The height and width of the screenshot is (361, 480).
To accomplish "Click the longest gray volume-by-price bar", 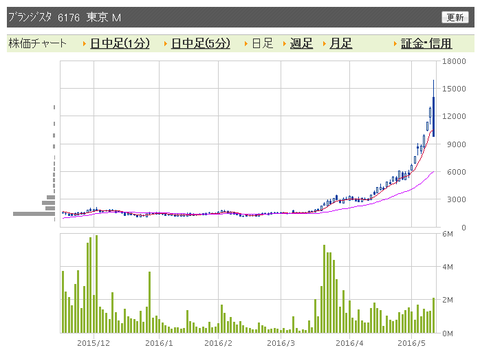I will [34, 214].
